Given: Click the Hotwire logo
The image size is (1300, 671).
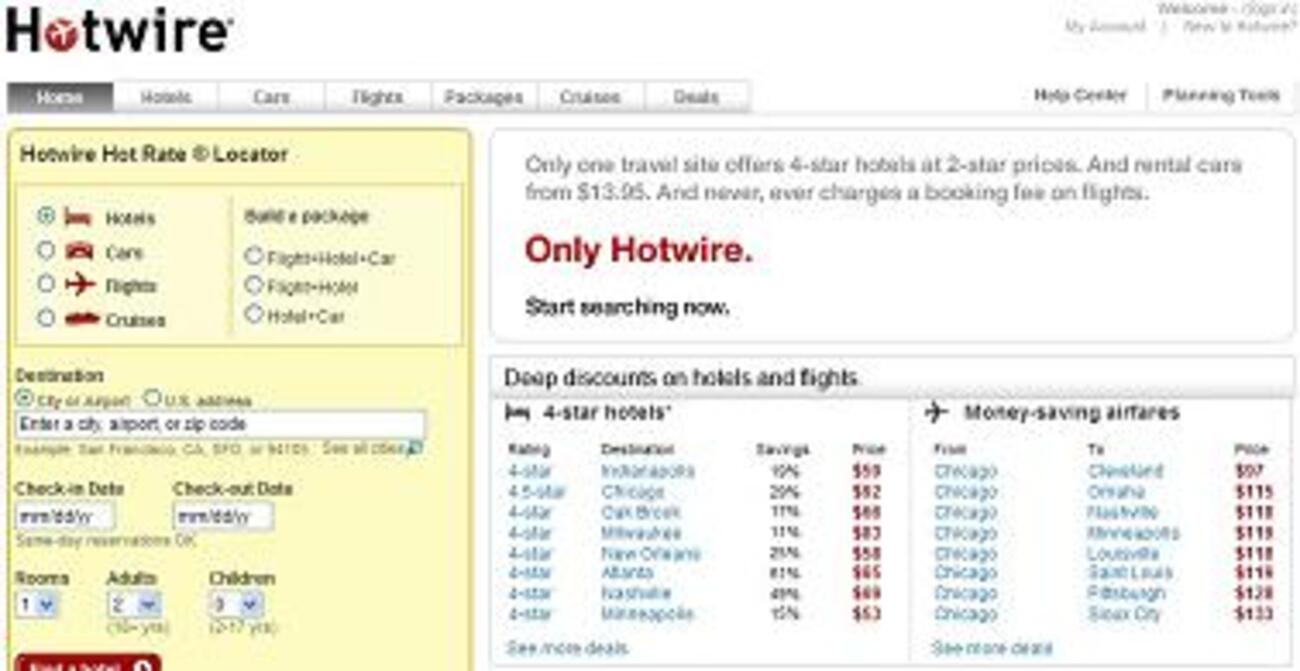Looking at the screenshot, I should tap(119, 31).
